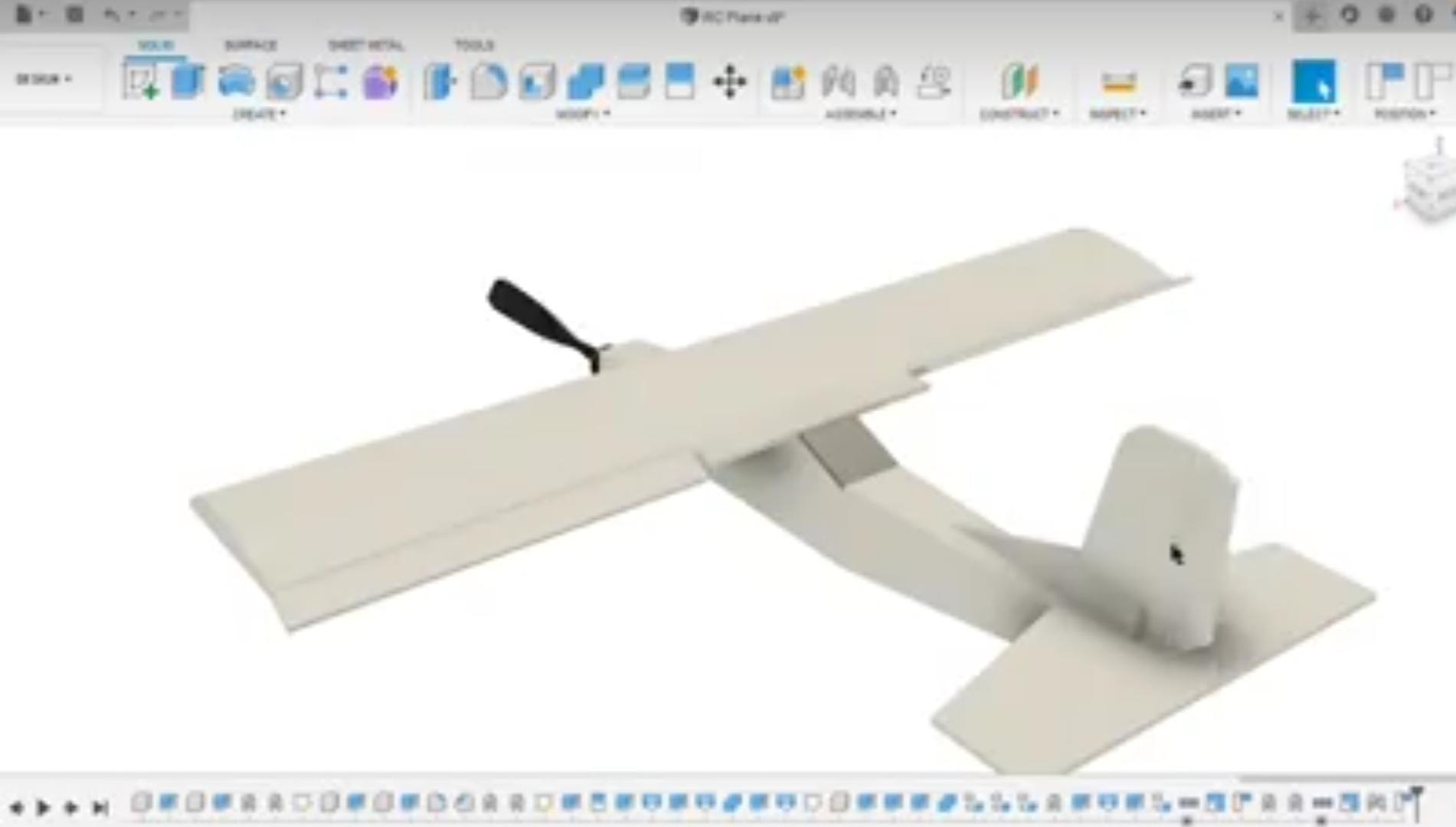Click the Revert Position icon
Viewport: 1456px width, 827px height.
1434,82
